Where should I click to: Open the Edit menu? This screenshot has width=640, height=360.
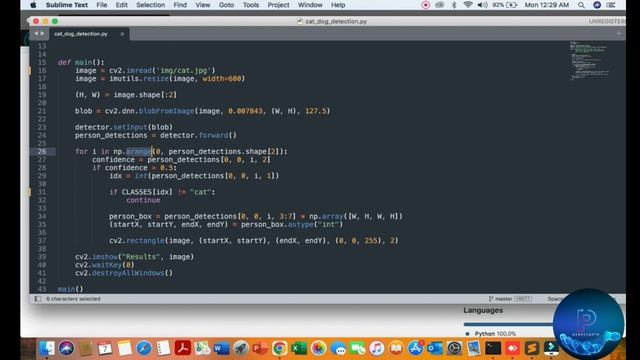[x=121, y=5]
